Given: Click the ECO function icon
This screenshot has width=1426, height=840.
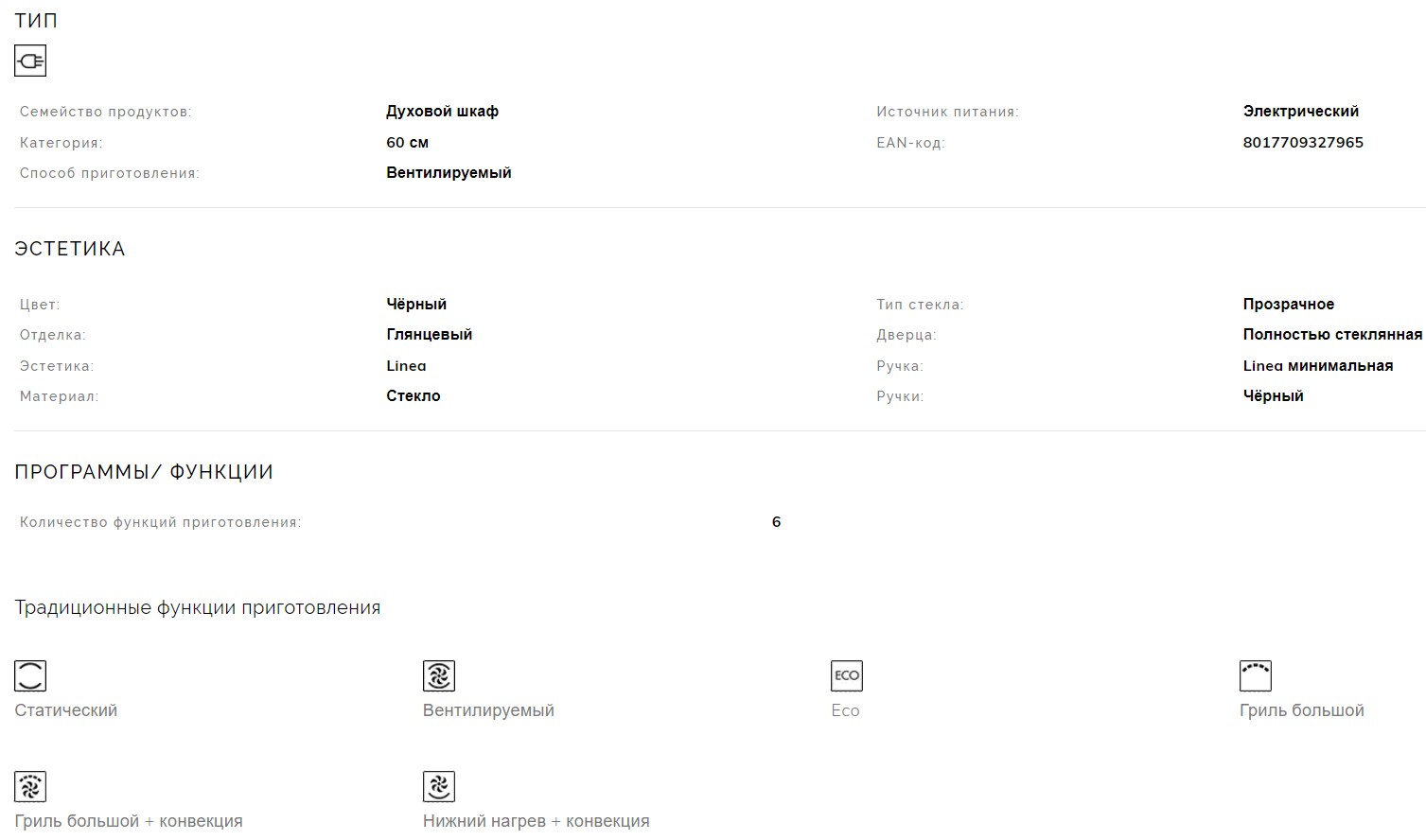Looking at the screenshot, I should point(847,675).
